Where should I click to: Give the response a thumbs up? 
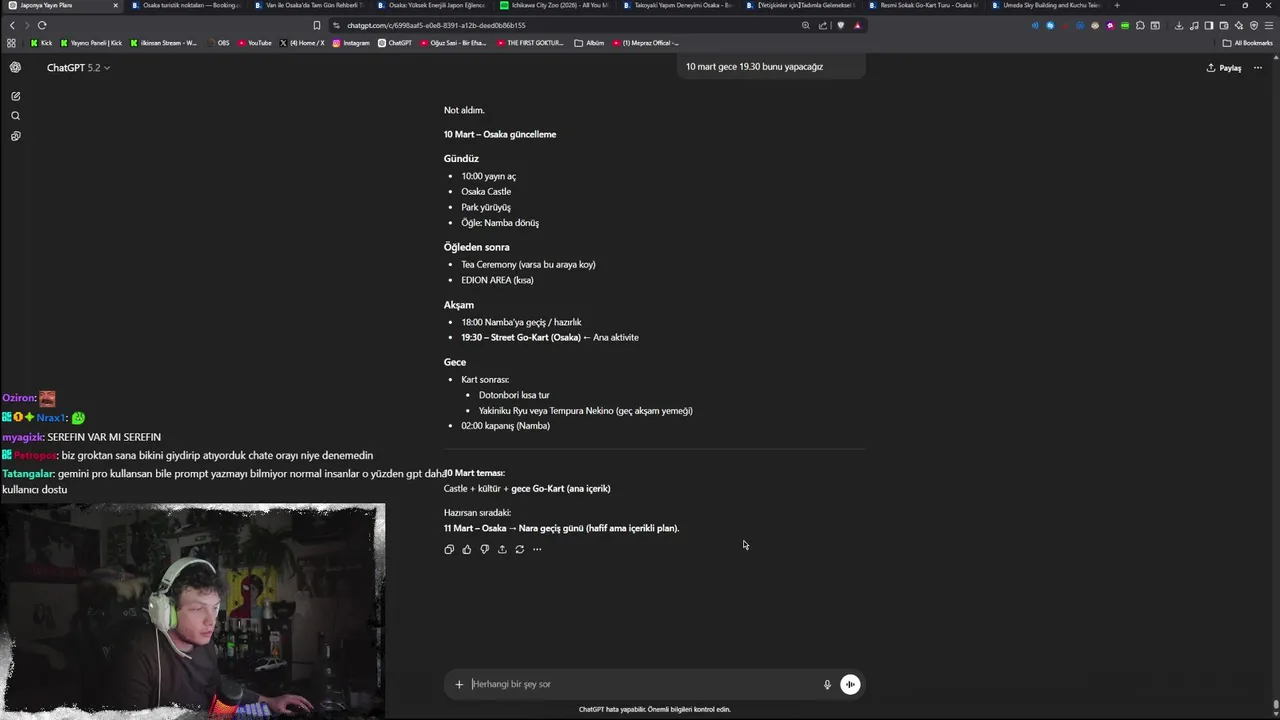click(467, 549)
